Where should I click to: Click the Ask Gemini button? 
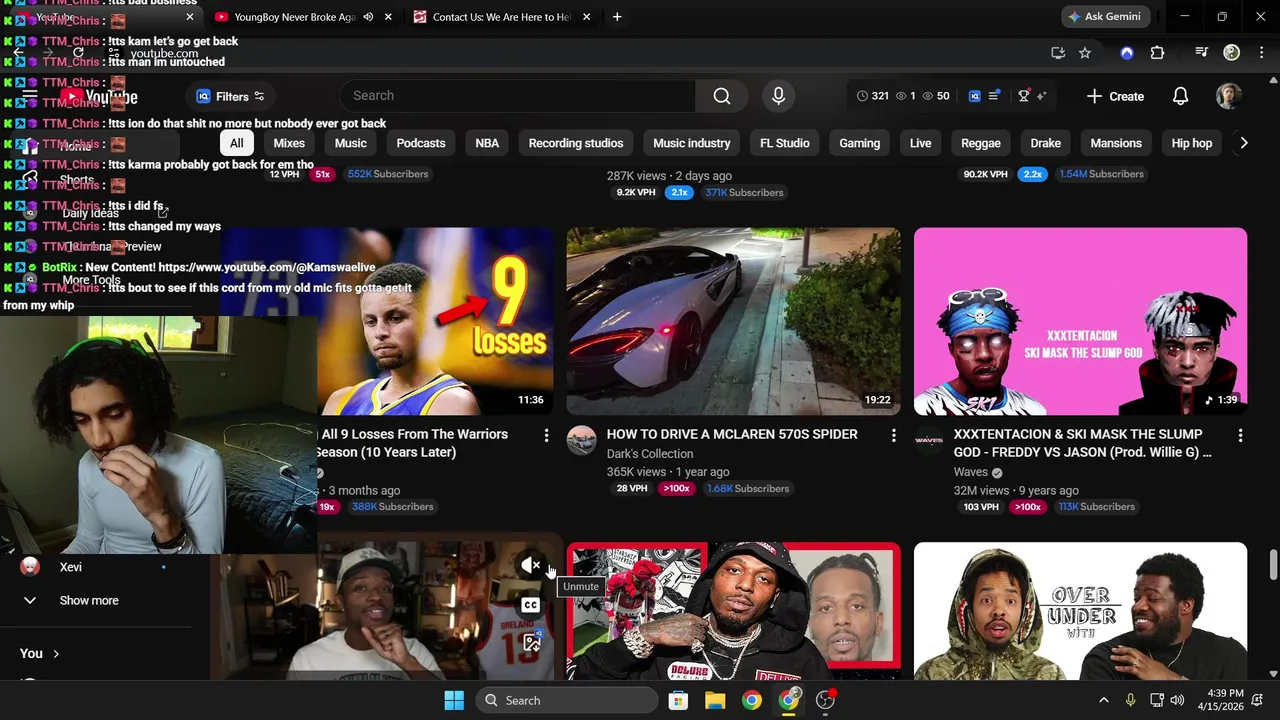(1104, 17)
